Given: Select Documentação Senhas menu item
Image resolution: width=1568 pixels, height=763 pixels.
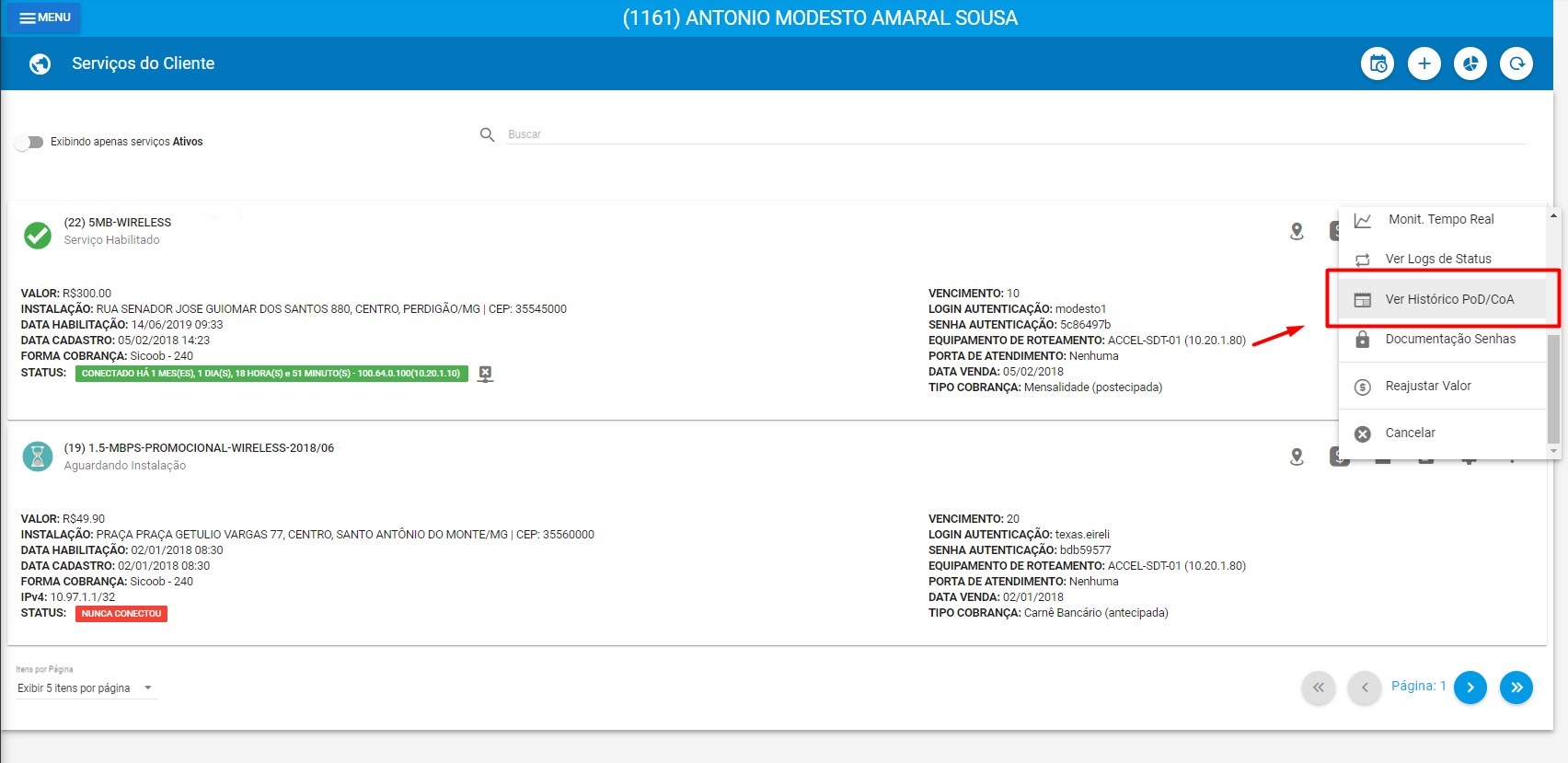Looking at the screenshot, I should pos(1442,339).
